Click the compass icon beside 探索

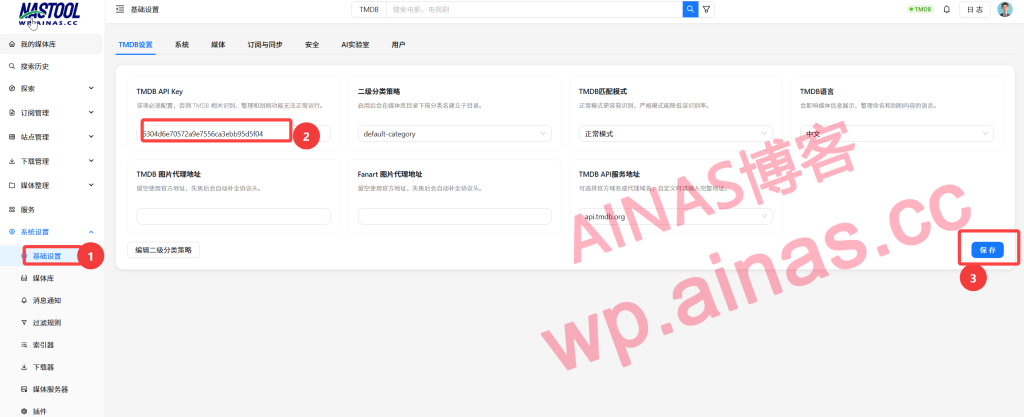12,88
